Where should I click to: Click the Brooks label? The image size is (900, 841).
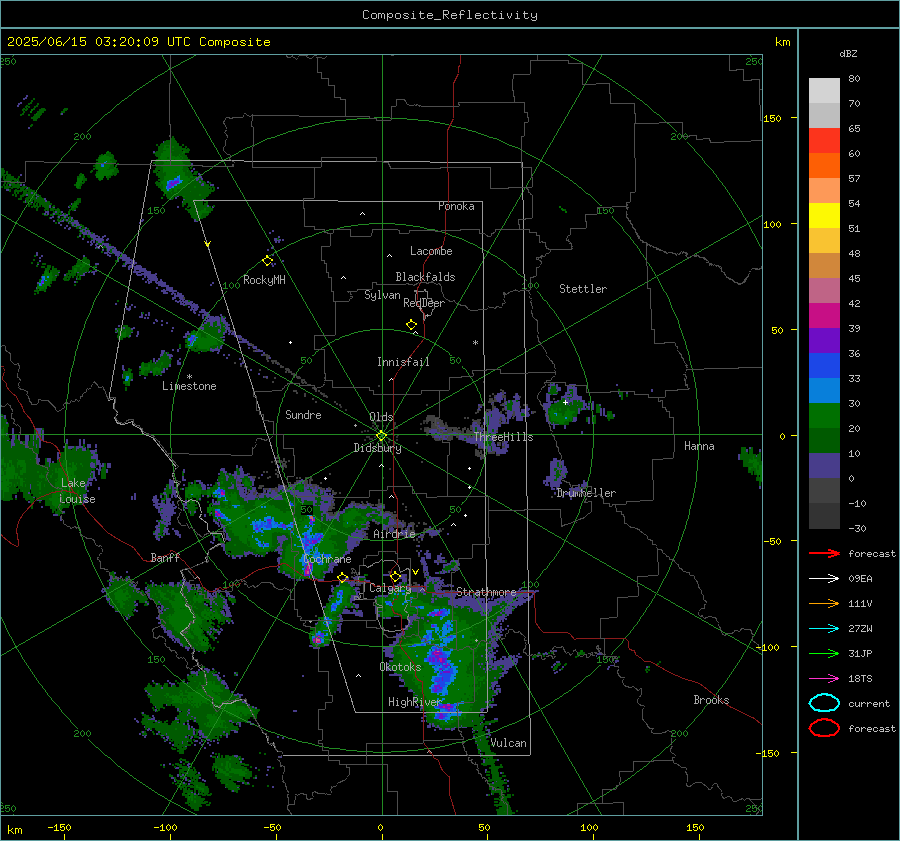point(711,700)
